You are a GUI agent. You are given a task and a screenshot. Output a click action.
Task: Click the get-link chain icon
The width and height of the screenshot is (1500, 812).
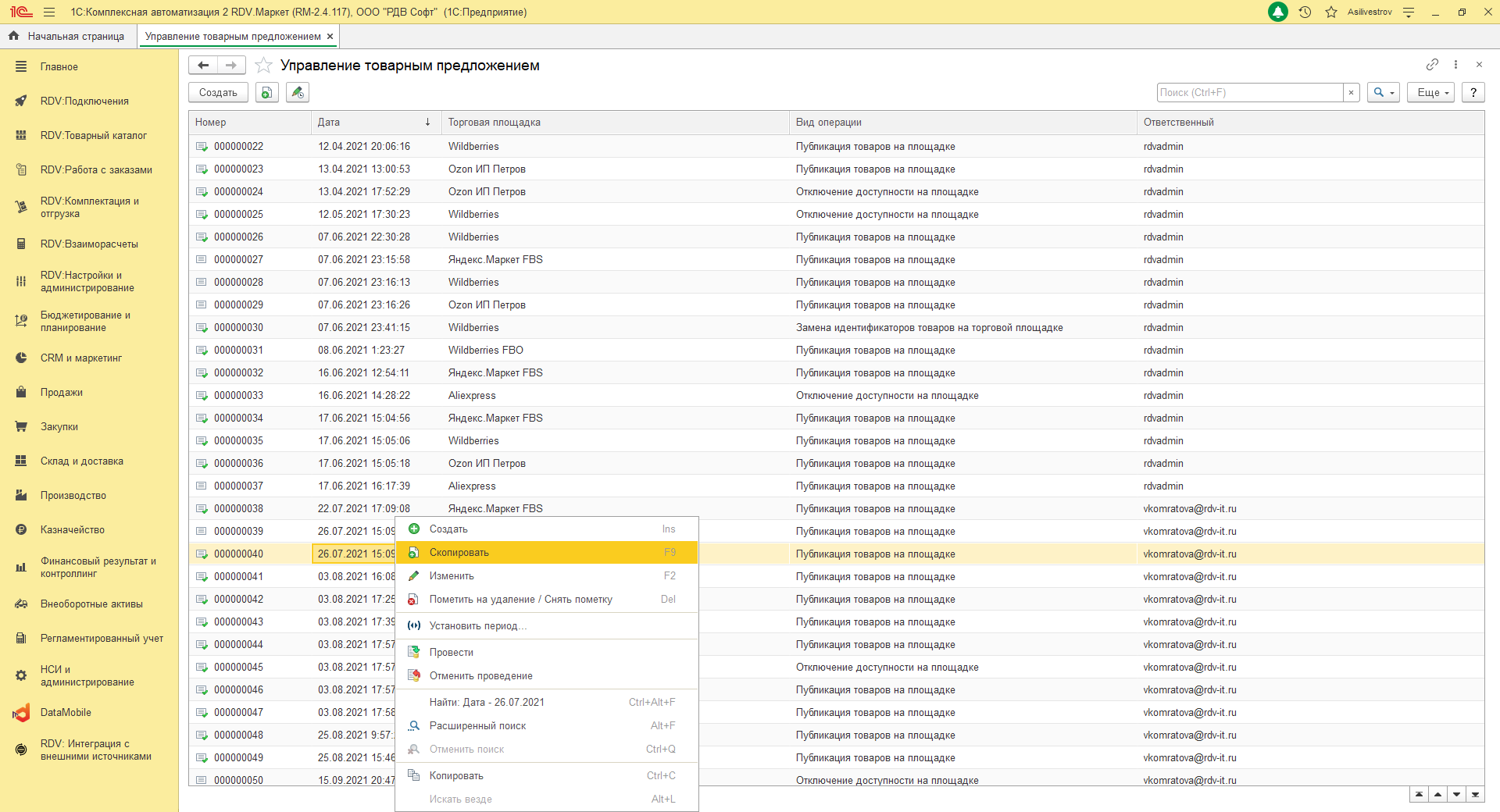click(1432, 65)
